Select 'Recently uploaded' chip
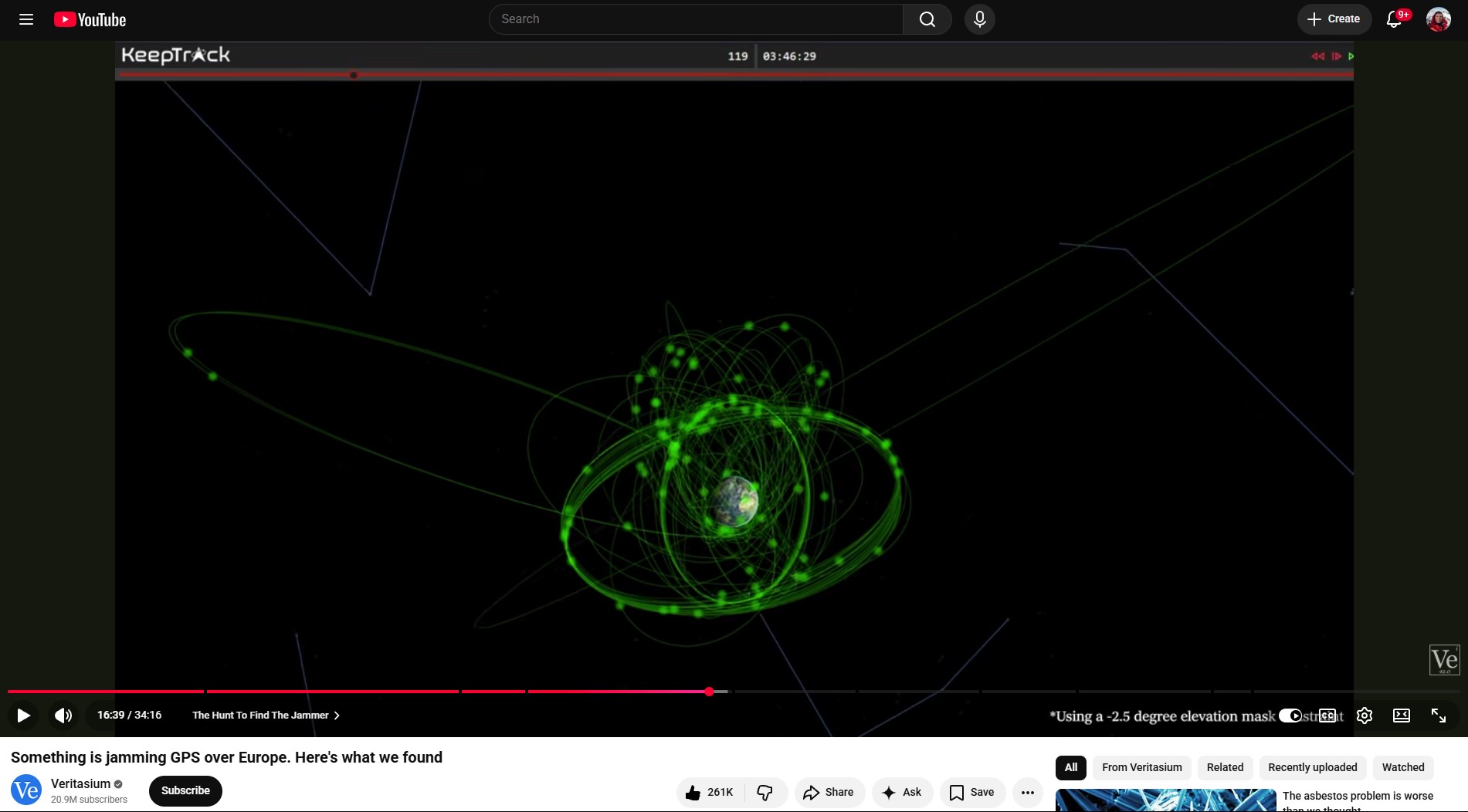Viewport: 1468px width, 812px height. pos(1313,767)
